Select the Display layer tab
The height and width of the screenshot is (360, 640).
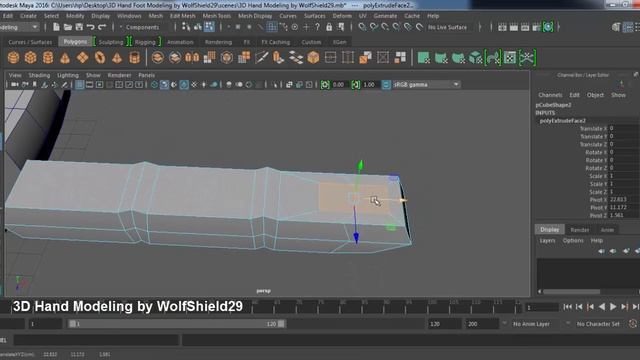pos(550,229)
